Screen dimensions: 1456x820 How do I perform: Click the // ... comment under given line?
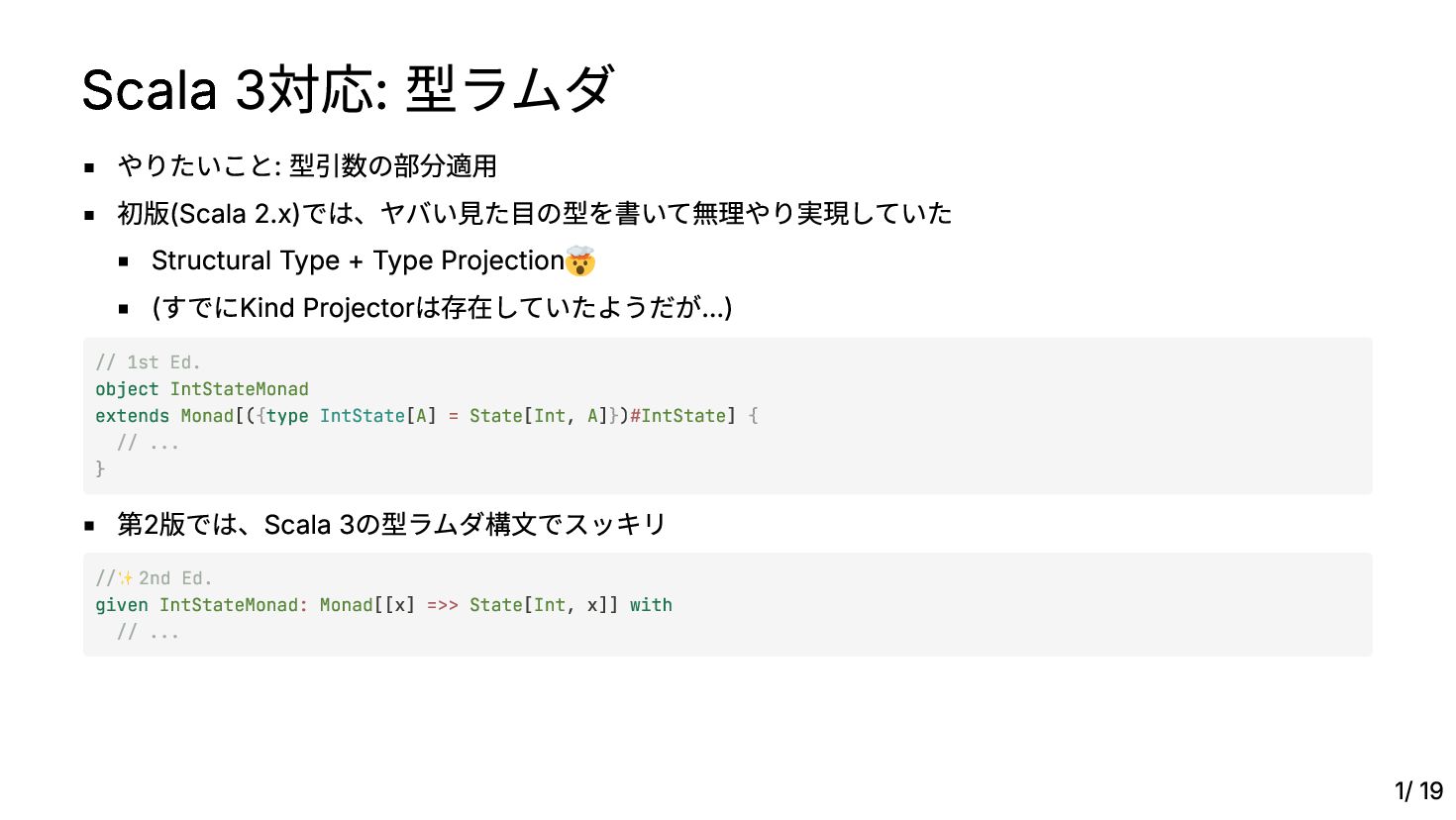coord(149,632)
